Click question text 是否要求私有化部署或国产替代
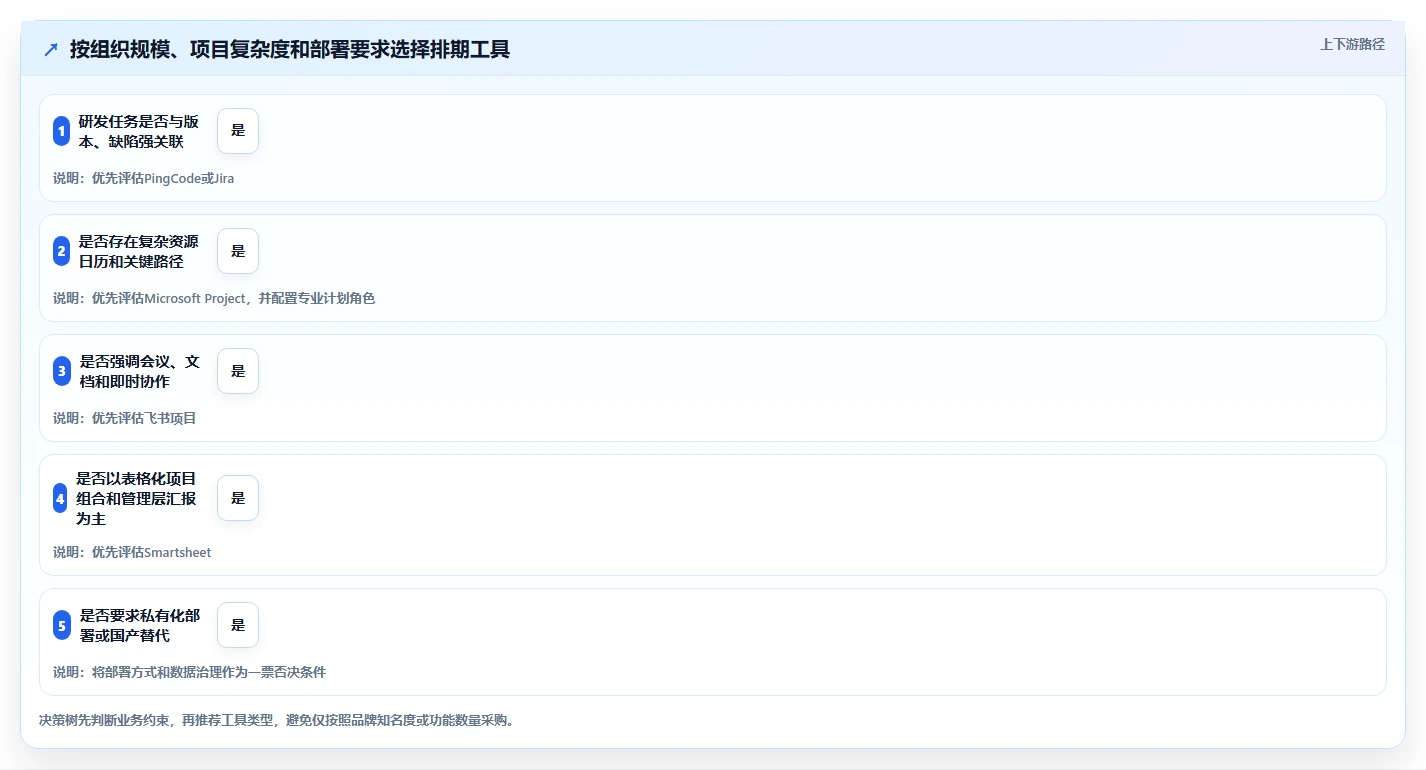 coord(140,625)
